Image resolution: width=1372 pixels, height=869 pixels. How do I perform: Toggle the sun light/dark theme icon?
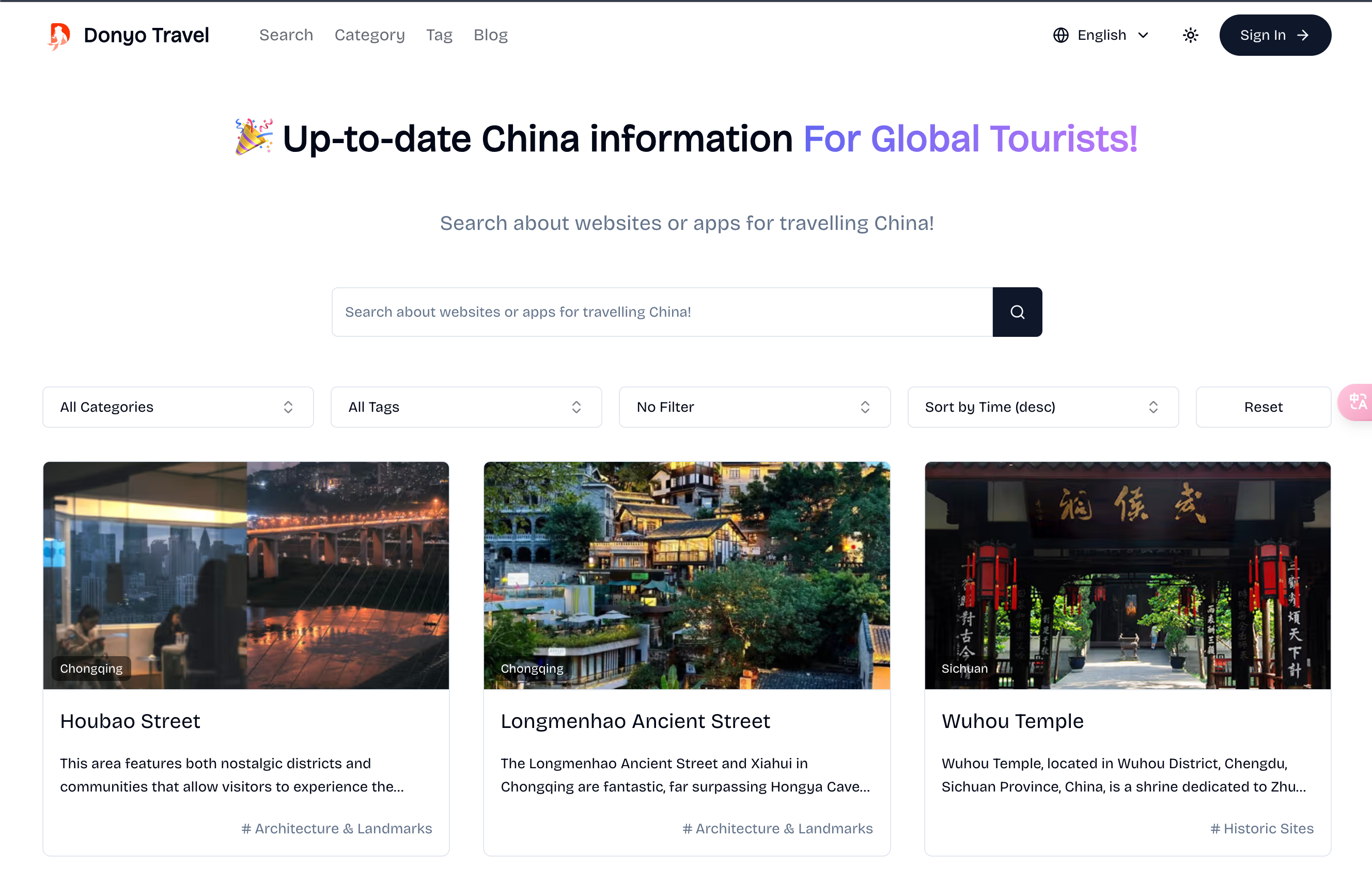(x=1190, y=35)
